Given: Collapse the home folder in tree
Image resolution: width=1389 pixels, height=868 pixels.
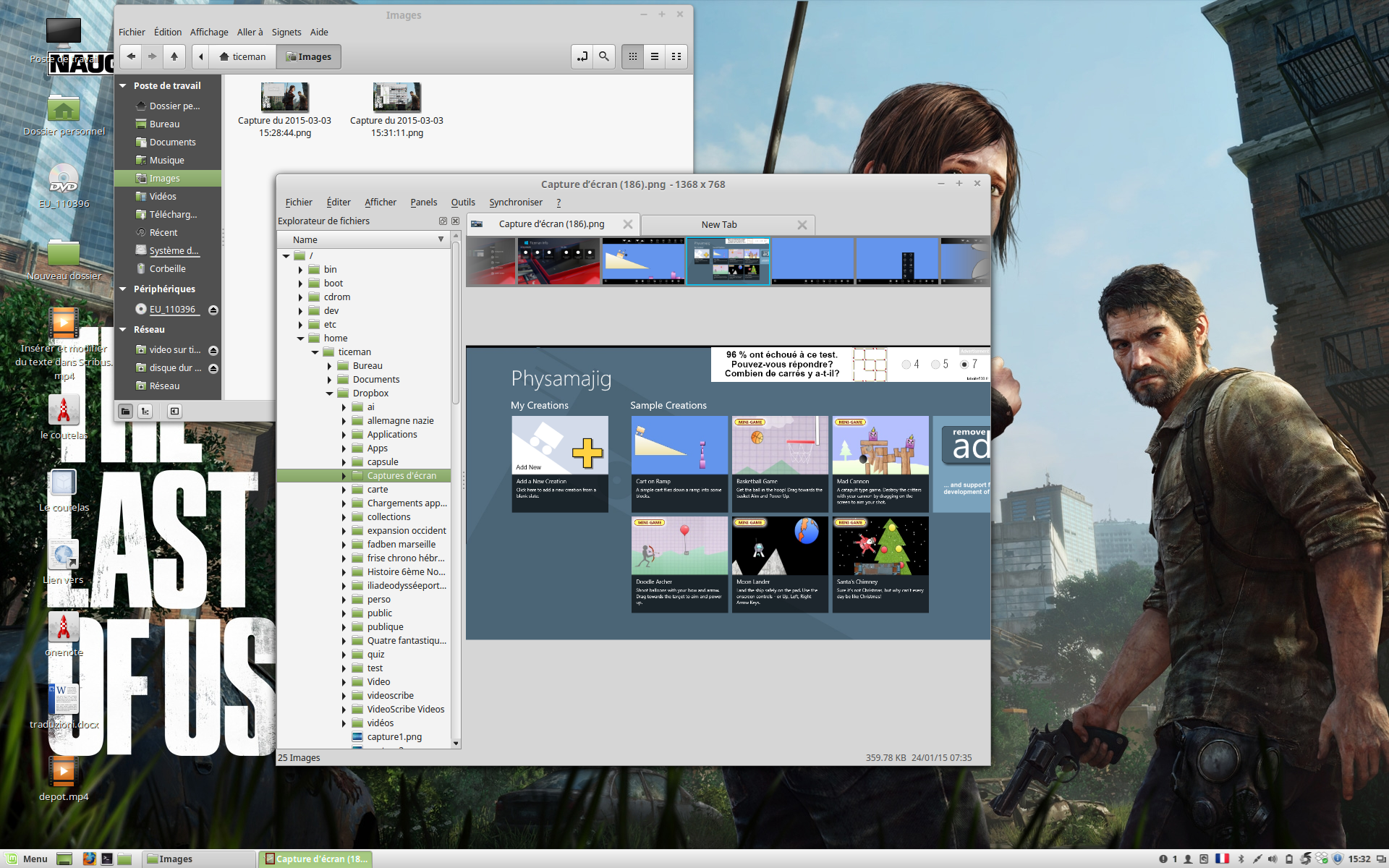Looking at the screenshot, I should pos(300,339).
